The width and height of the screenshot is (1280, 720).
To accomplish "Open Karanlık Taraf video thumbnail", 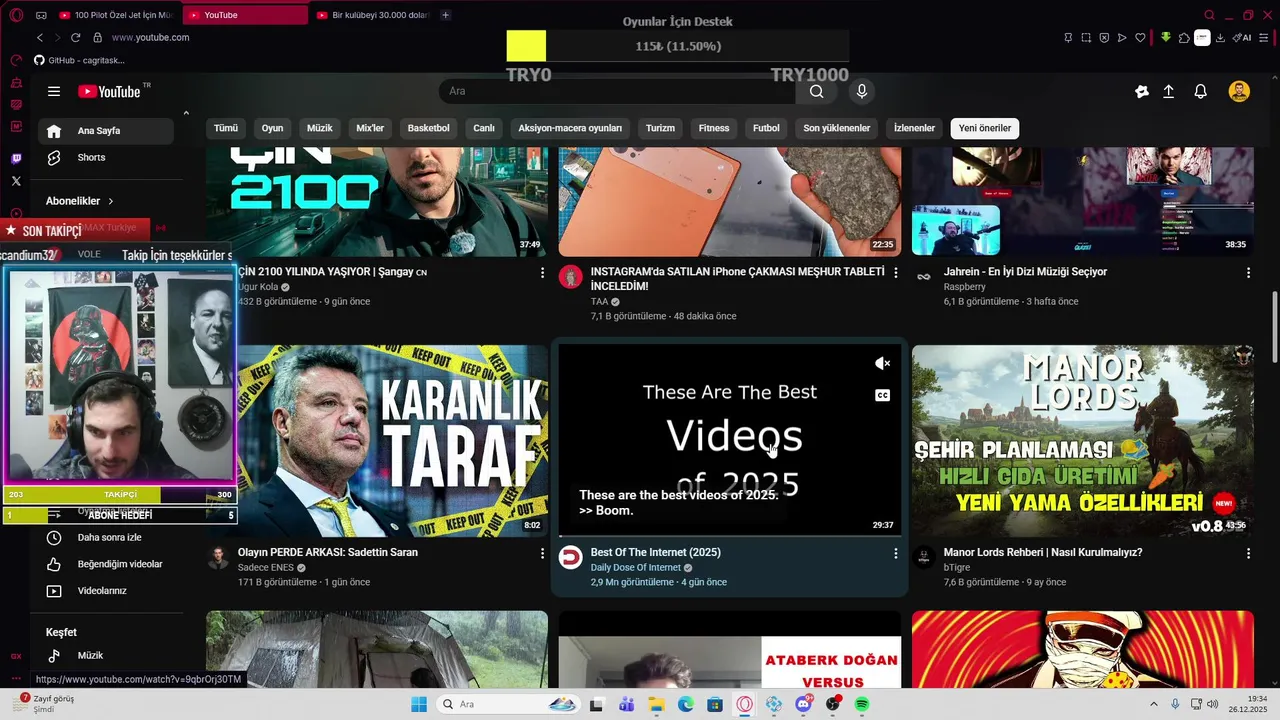I will click(377, 441).
